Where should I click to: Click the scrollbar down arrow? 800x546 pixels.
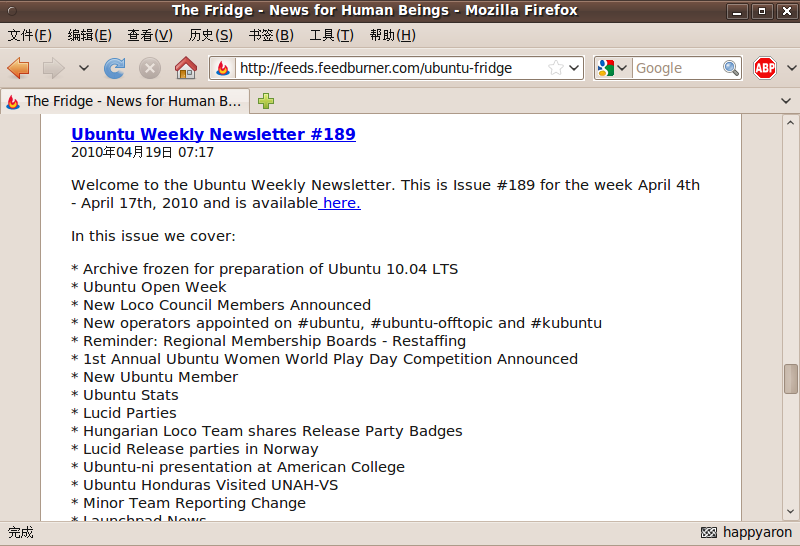790,511
